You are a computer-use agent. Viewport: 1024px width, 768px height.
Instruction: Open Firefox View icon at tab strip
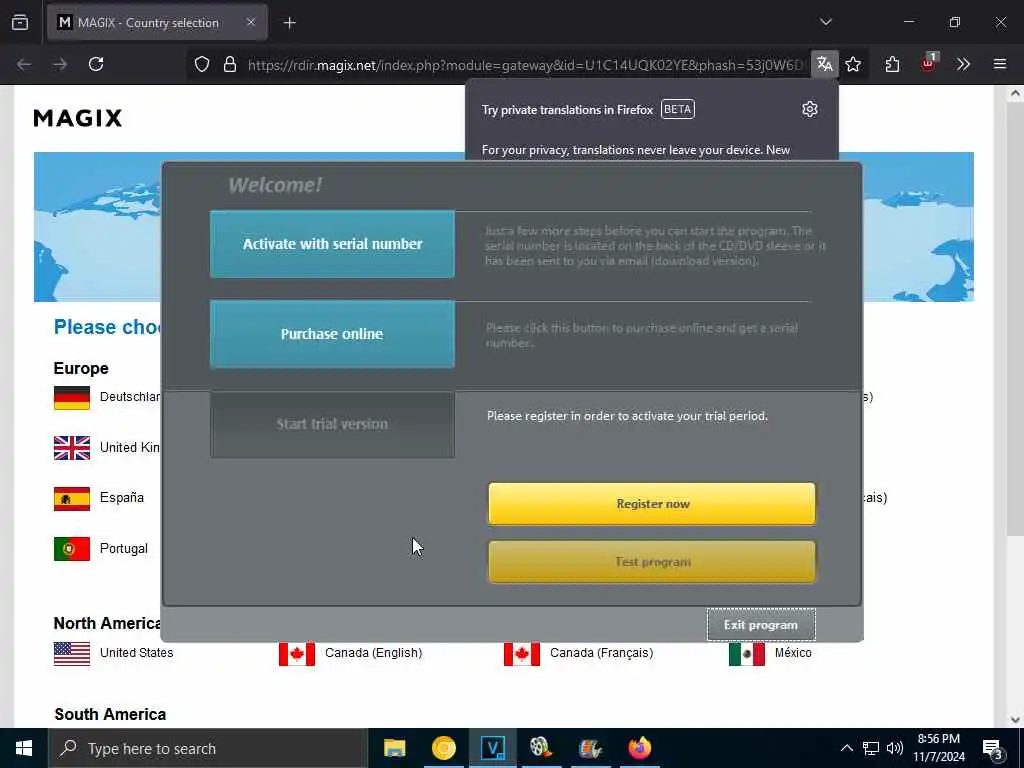click(x=20, y=23)
